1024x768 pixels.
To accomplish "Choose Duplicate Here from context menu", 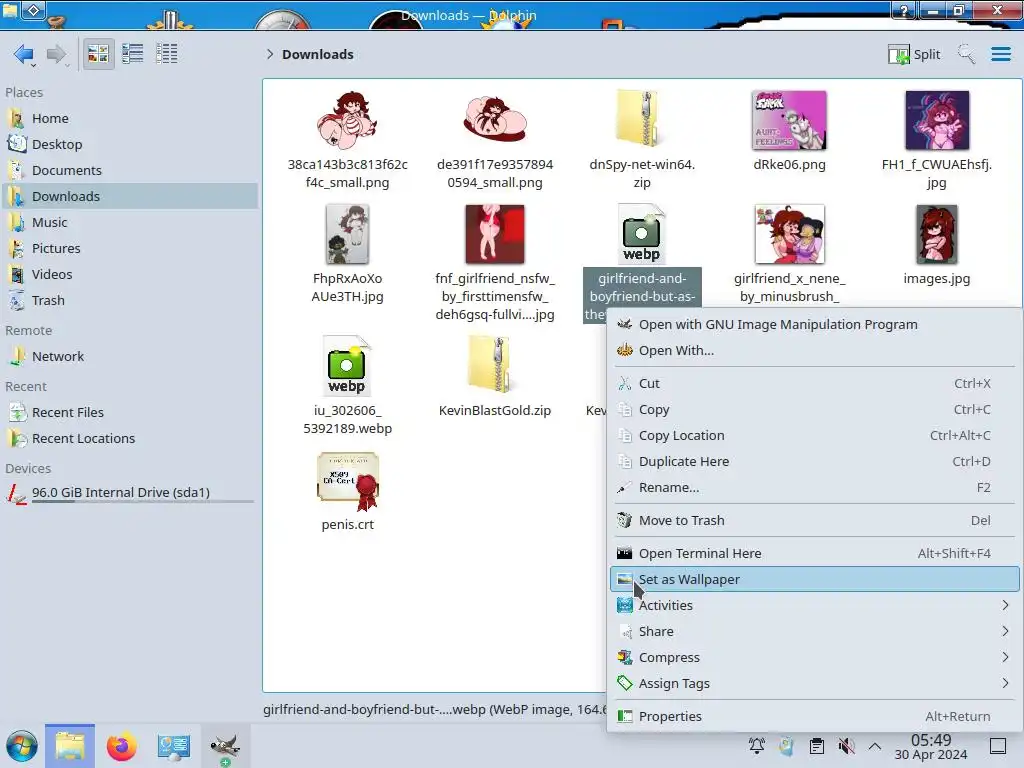I will tap(814, 462).
